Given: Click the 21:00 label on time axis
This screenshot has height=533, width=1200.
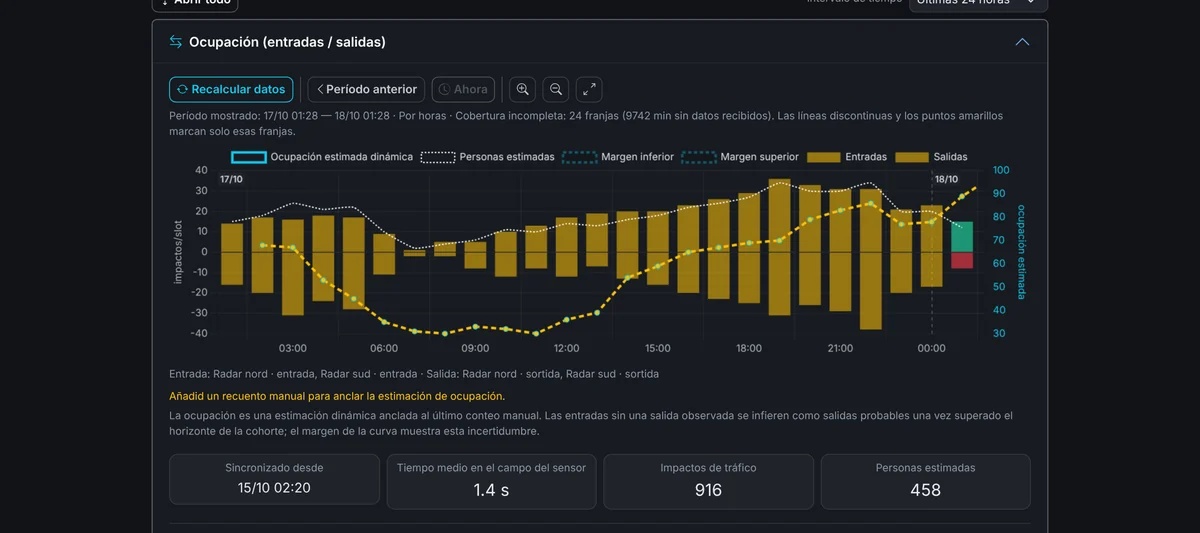Looking at the screenshot, I should click(840, 348).
